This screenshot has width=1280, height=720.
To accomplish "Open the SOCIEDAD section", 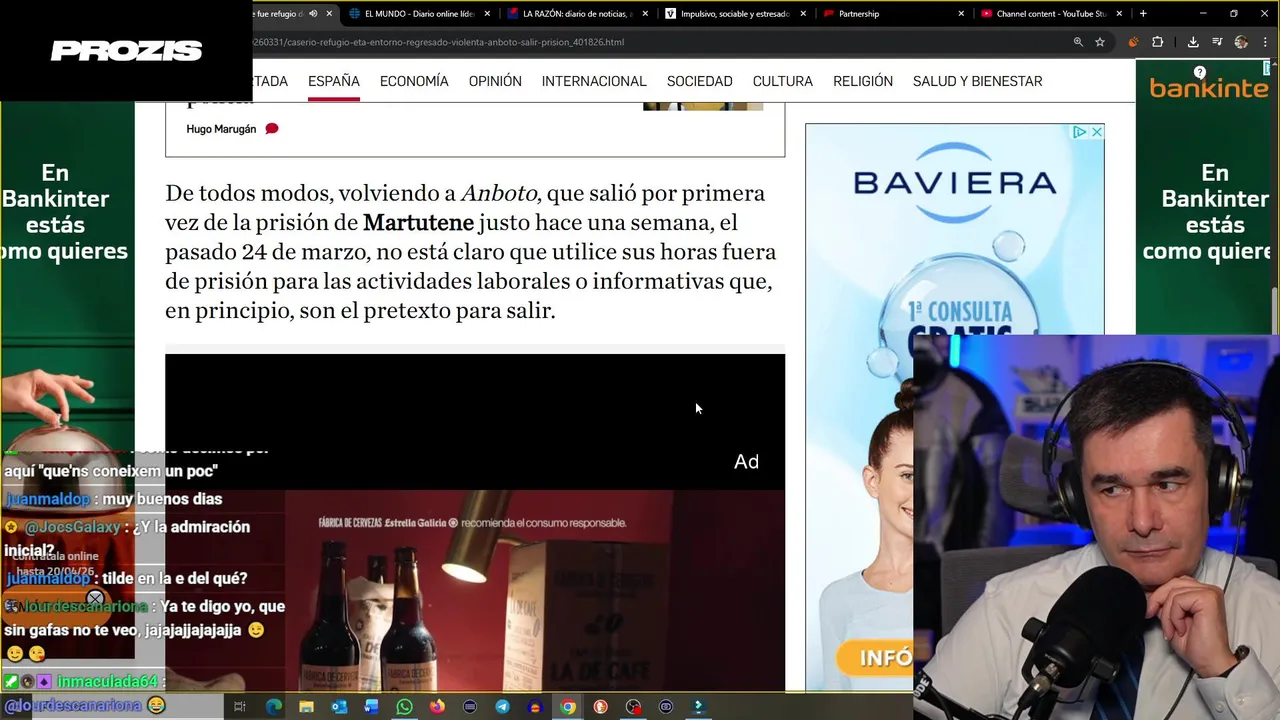I will tap(700, 81).
